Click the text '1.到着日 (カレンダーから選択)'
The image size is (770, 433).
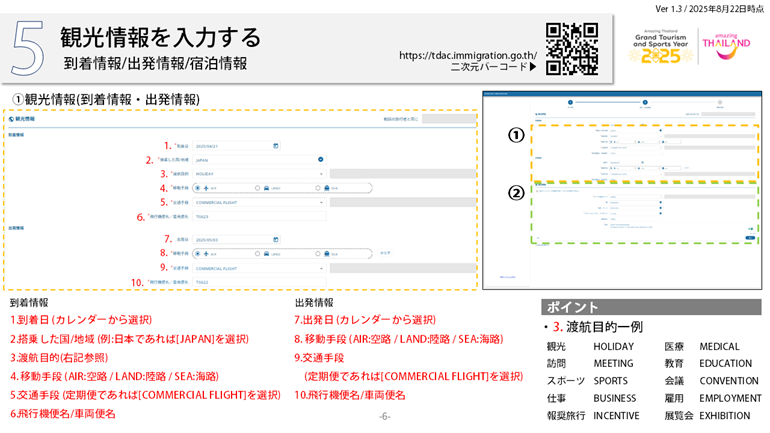pos(81,320)
